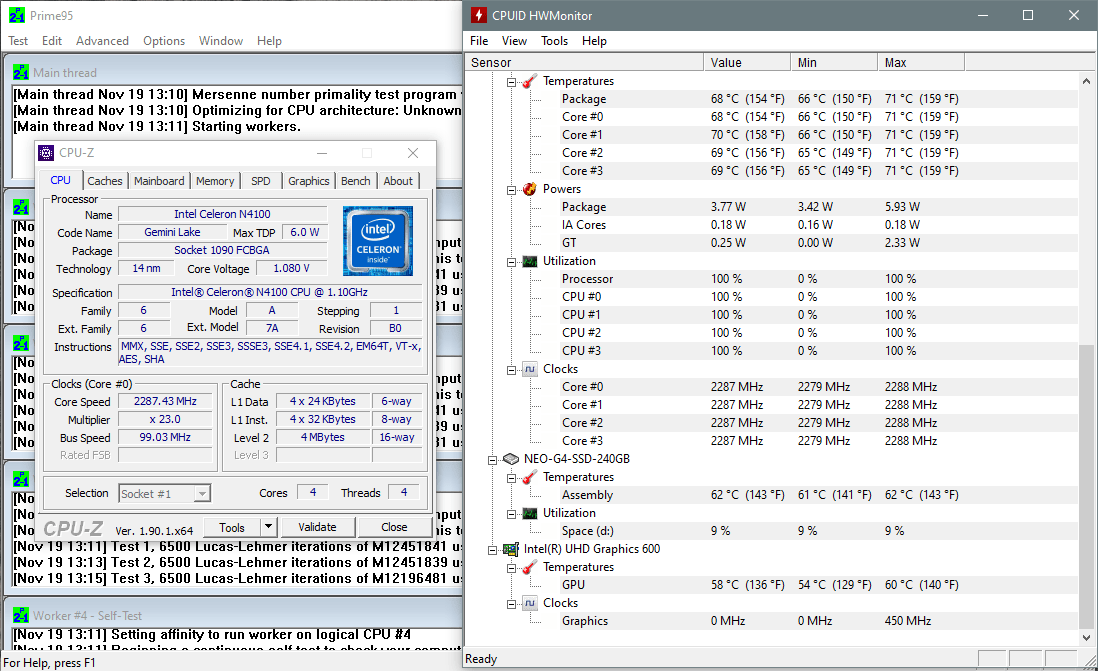This screenshot has height=671, width=1098.
Task: Collapse the CPU Temperatures tree node
Action: [511, 82]
